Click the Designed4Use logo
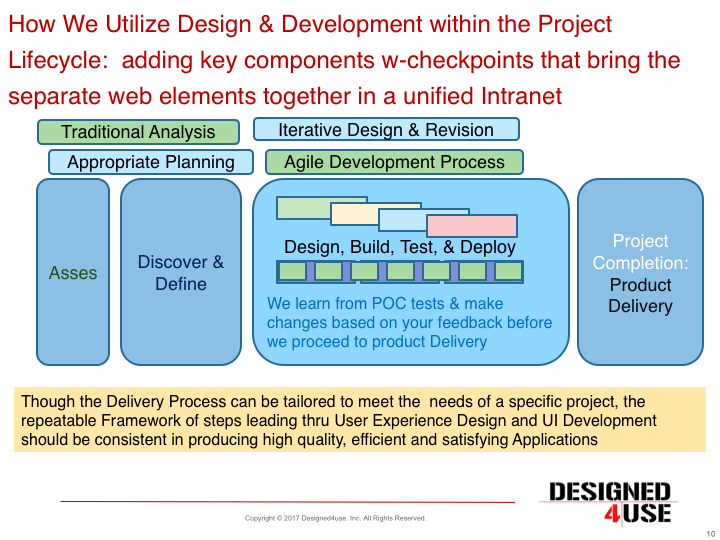Viewport: 720px width, 540px height. tap(609, 503)
